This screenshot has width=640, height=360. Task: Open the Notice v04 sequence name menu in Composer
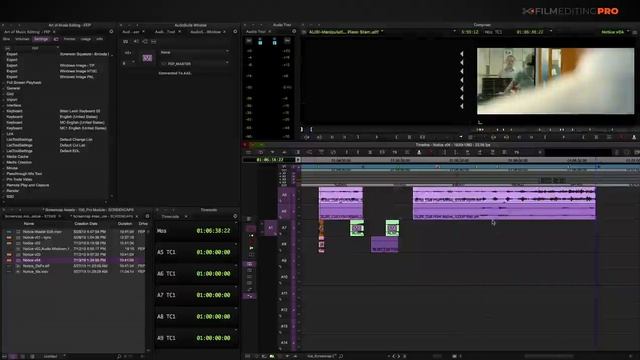(x=615, y=32)
